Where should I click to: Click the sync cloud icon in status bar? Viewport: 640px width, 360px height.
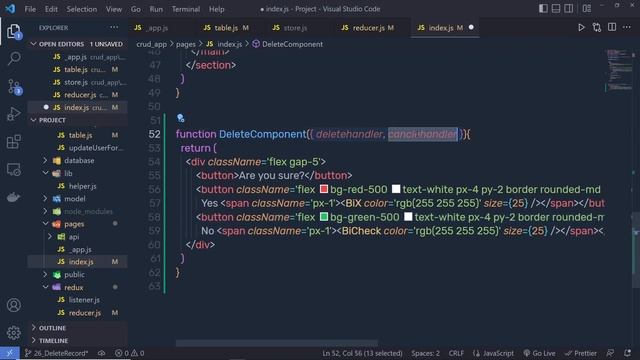pos(101,353)
